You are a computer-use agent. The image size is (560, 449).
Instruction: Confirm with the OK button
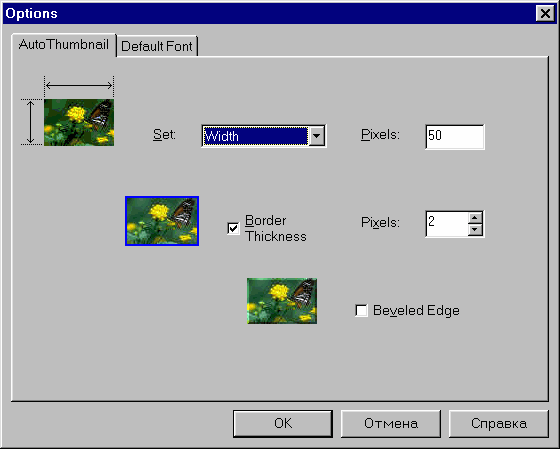(x=283, y=423)
